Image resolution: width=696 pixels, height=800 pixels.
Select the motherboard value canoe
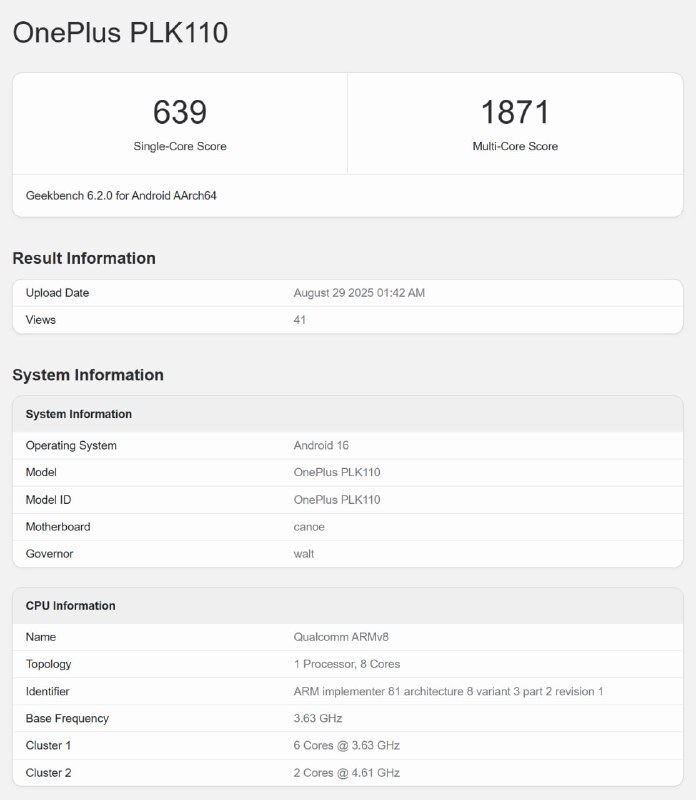(x=309, y=527)
